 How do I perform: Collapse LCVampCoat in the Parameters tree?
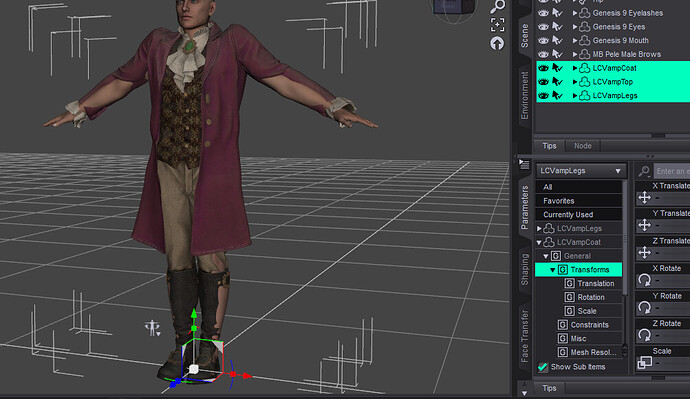point(539,242)
